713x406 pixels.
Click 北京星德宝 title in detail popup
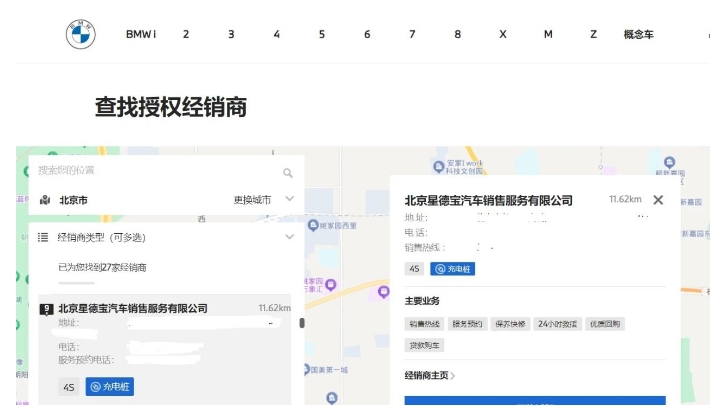(x=489, y=200)
